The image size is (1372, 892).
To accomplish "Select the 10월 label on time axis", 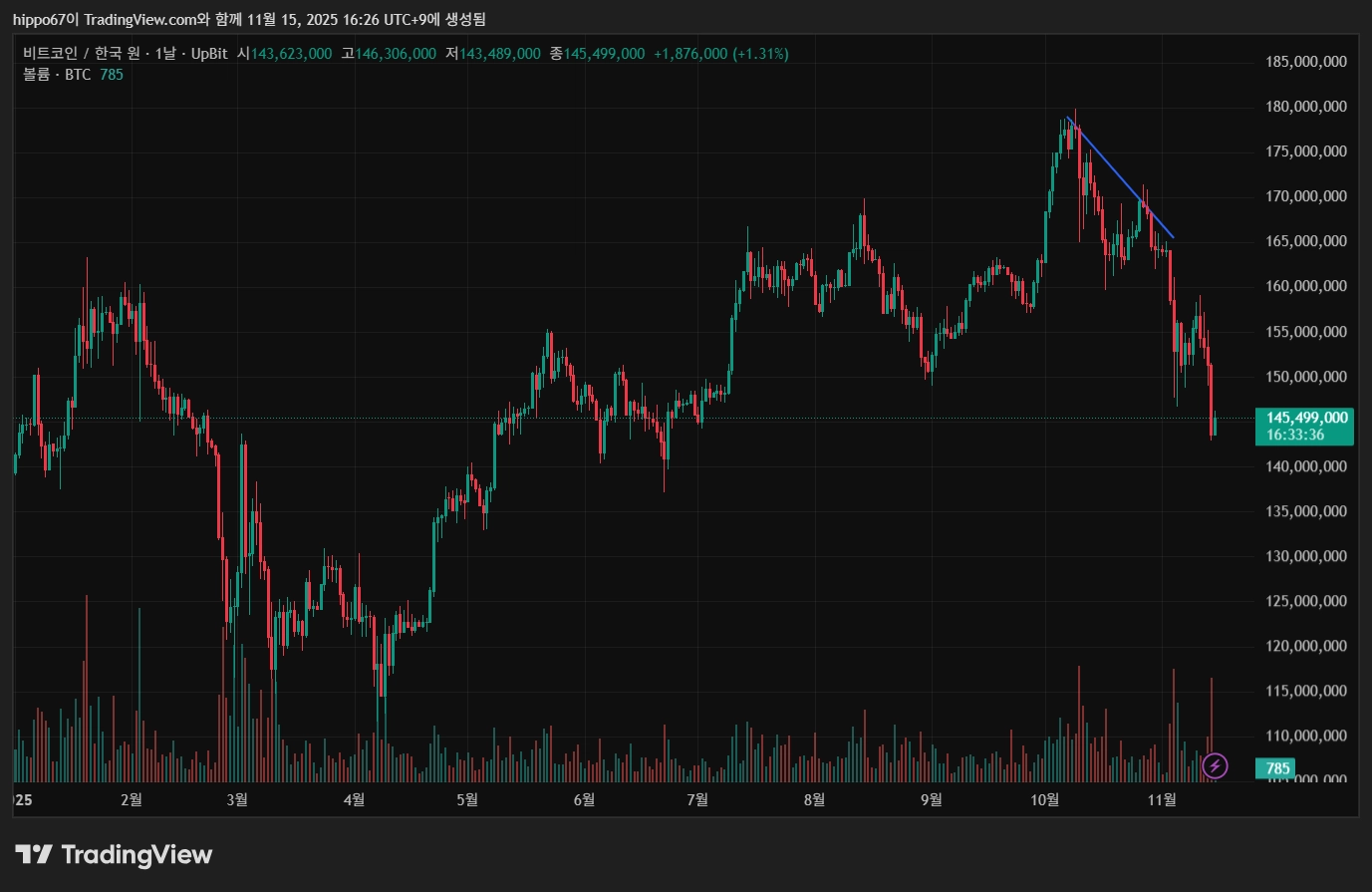I will click(1044, 799).
